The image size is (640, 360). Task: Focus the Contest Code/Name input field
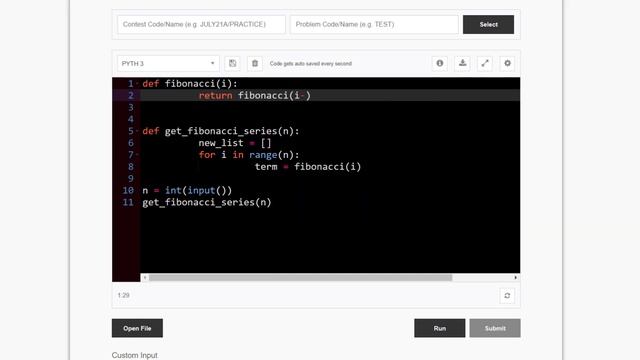201,24
